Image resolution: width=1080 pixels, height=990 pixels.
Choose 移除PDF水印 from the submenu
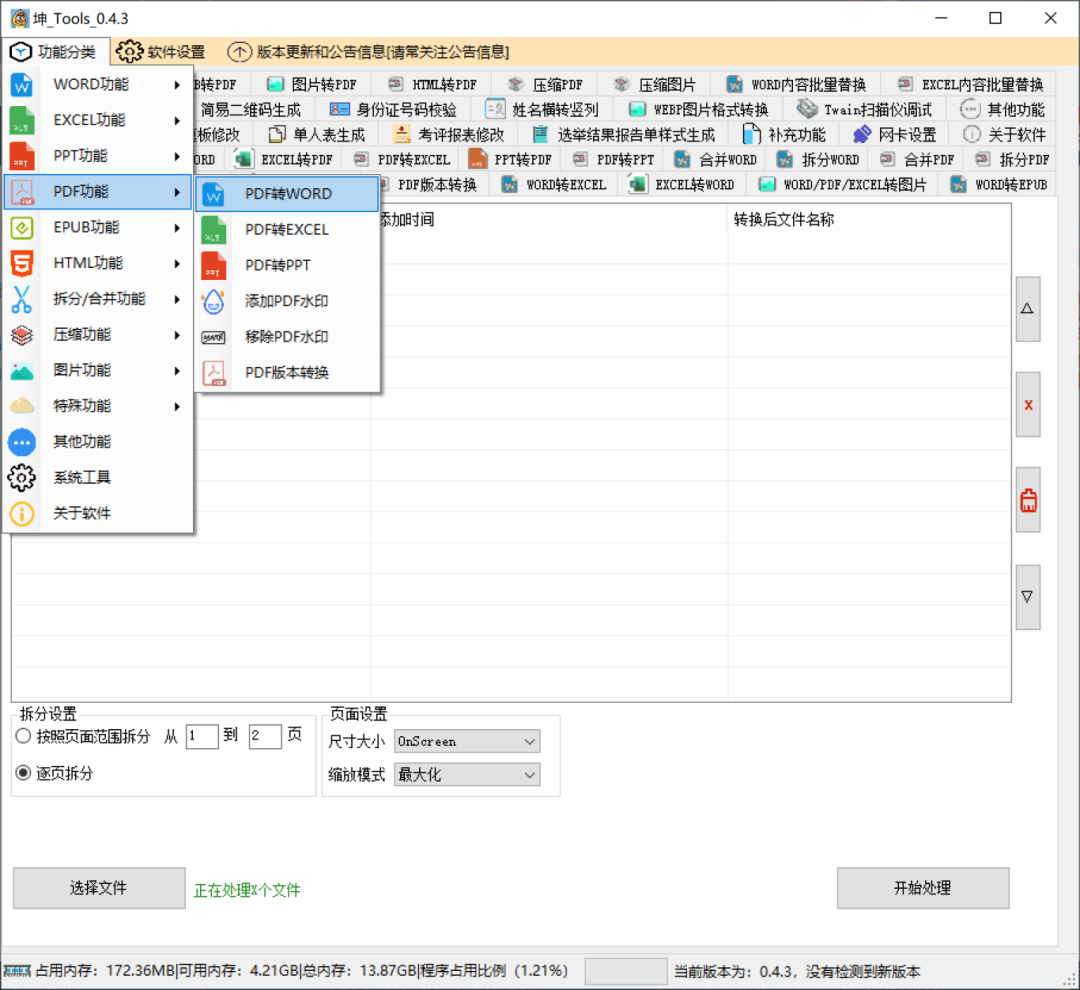287,337
